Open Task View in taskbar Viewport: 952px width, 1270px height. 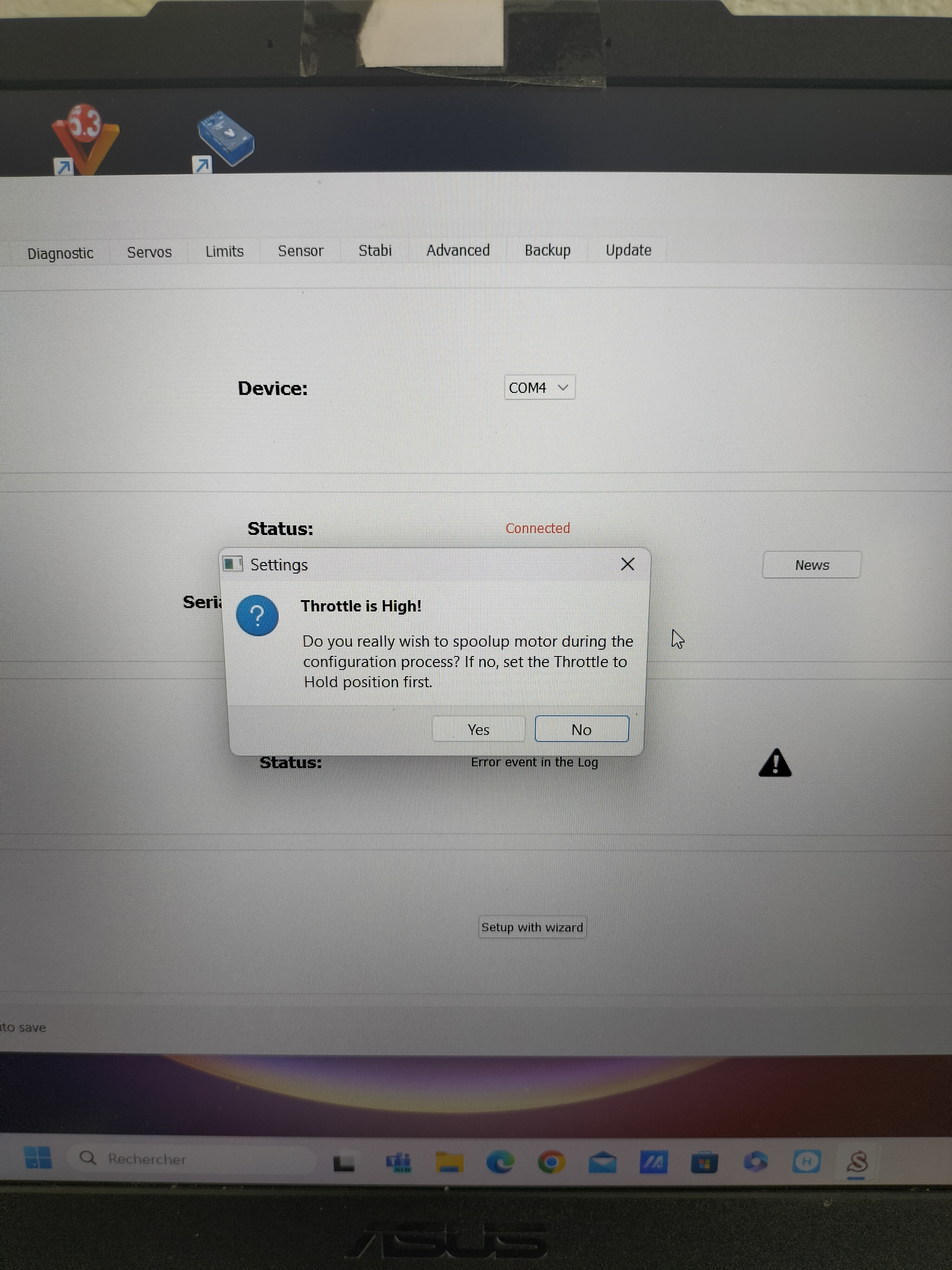344,1163
